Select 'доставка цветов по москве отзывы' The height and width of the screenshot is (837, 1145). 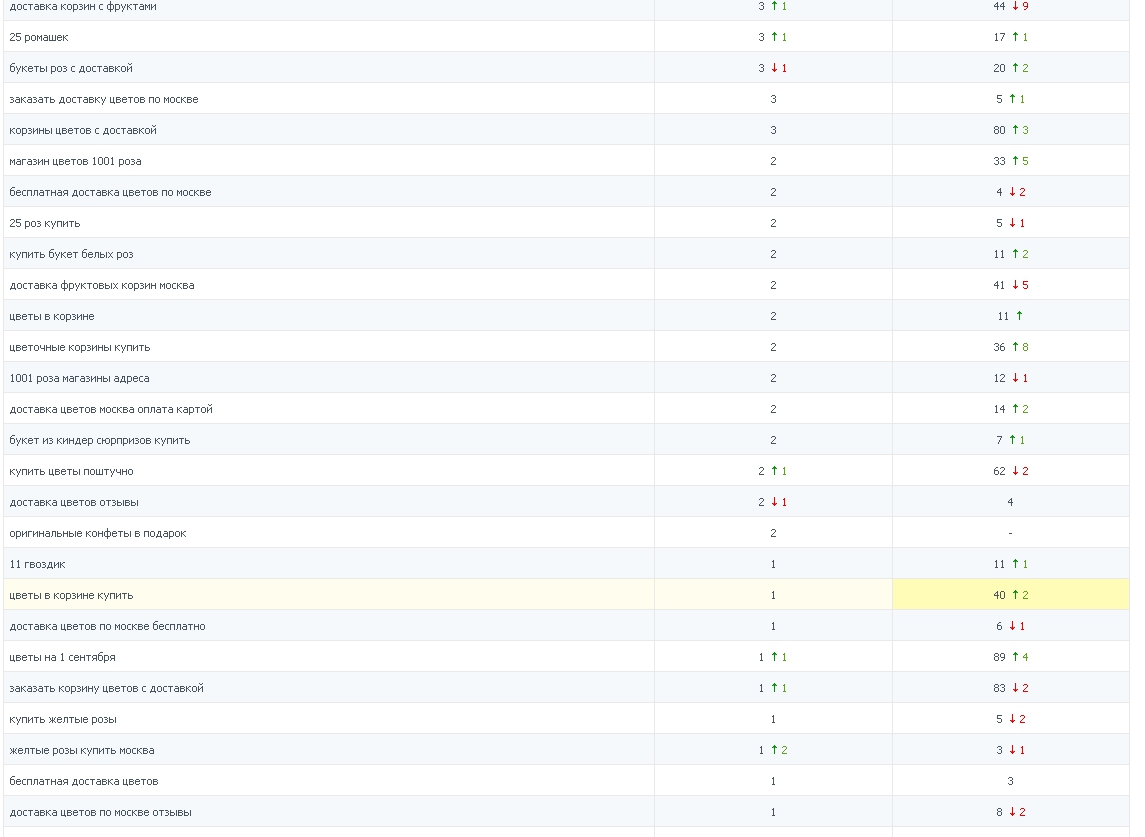click(100, 813)
